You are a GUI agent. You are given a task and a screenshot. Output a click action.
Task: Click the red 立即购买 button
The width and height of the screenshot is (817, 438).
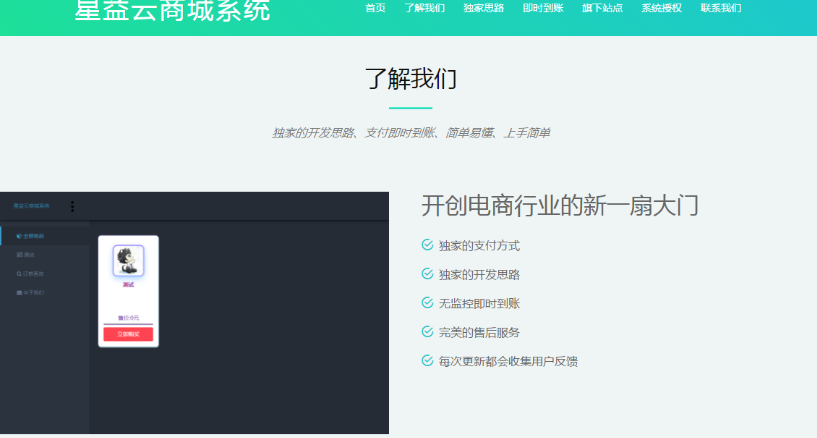coord(128,334)
